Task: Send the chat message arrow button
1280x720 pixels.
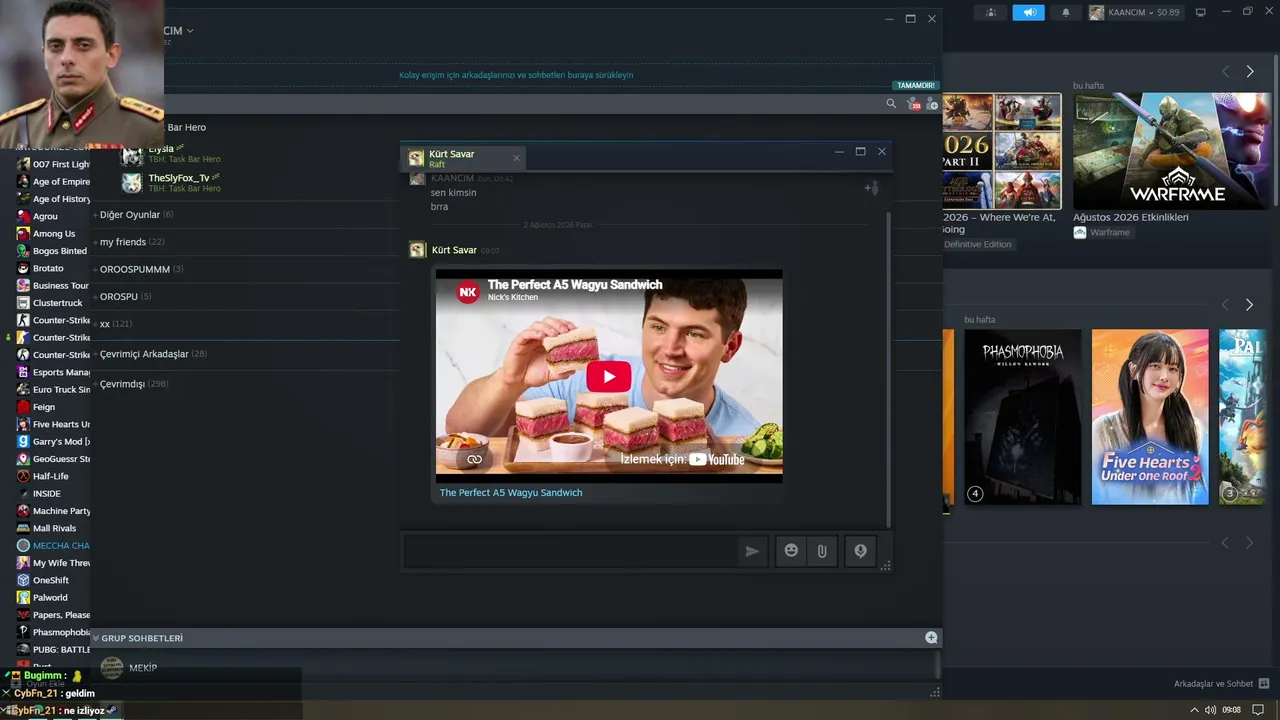Action: [x=752, y=551]
